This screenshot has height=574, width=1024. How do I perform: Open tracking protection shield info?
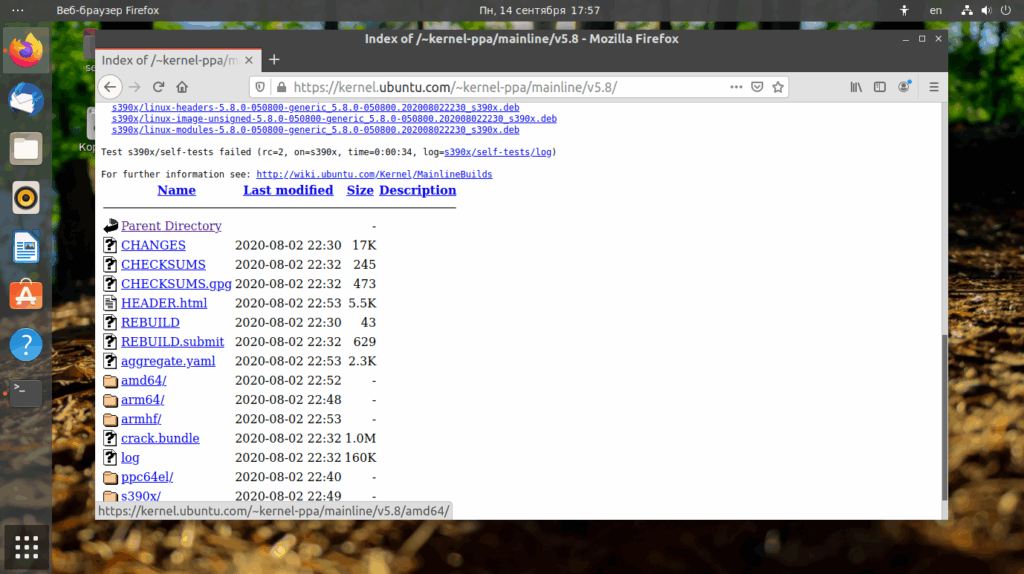(260, 87)
